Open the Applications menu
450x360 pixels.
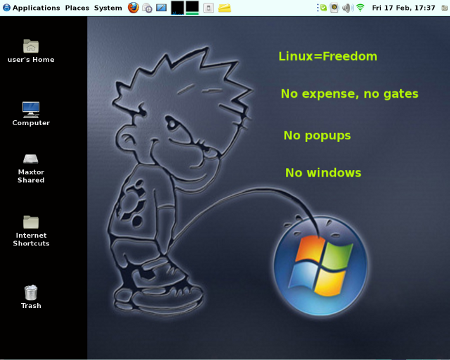point(36,8)
